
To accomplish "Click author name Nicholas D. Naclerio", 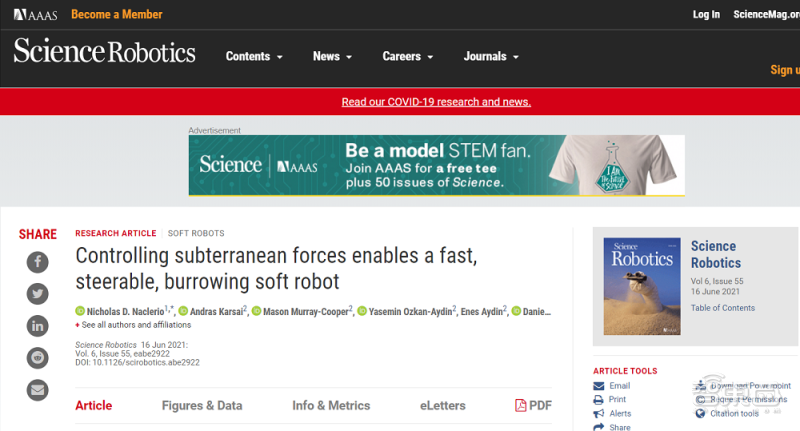I will click(x=126, y=312).
